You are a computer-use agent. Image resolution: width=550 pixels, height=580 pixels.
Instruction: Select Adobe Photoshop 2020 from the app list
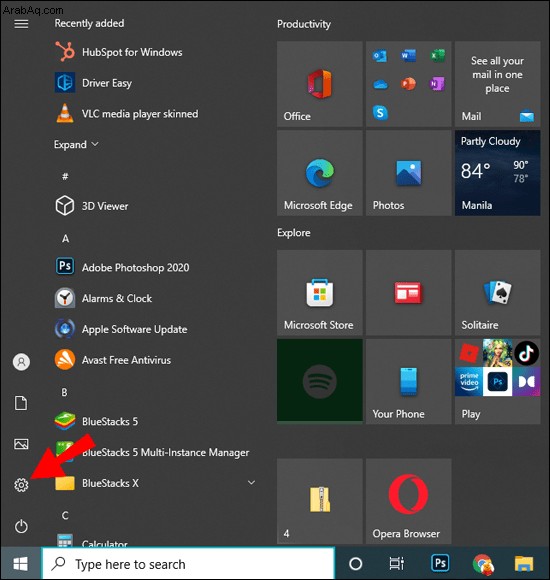(x=122, y=267)
